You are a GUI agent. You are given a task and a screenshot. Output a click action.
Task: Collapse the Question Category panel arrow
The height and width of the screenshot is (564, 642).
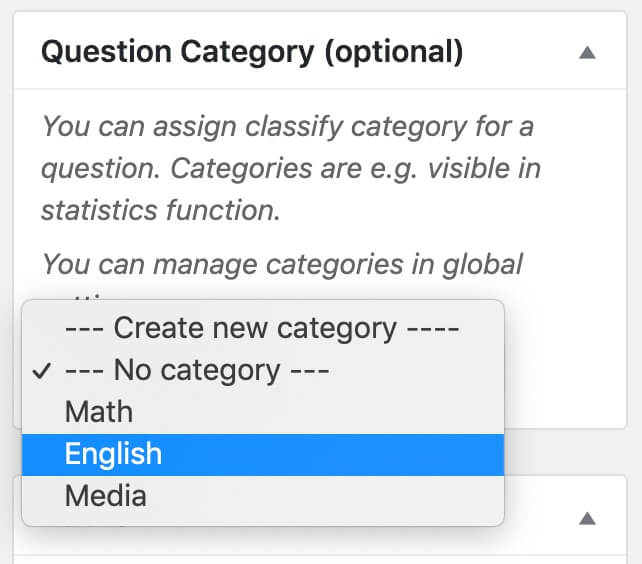coord(588,52)
